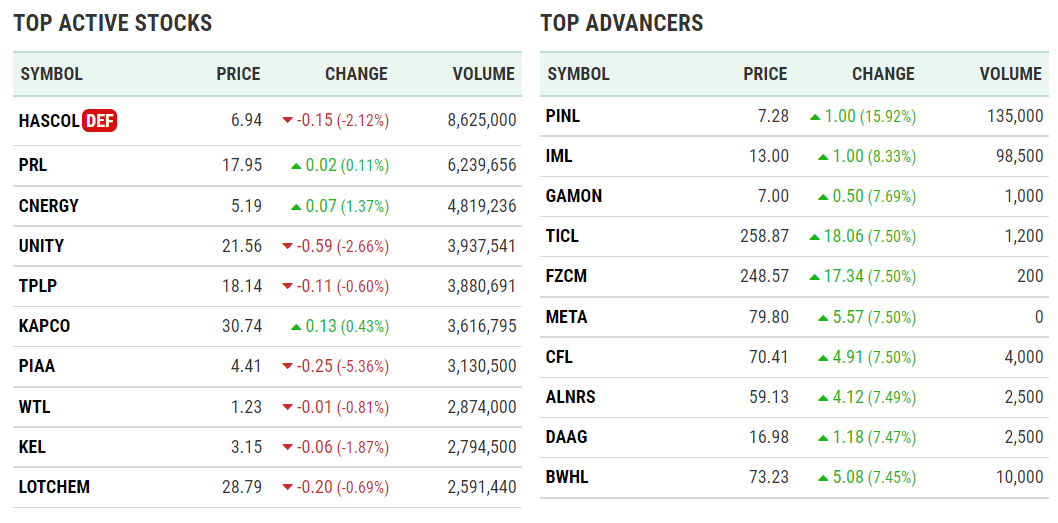
Task: Click the red down arrow in PIAA row
Action: (288, 367)
